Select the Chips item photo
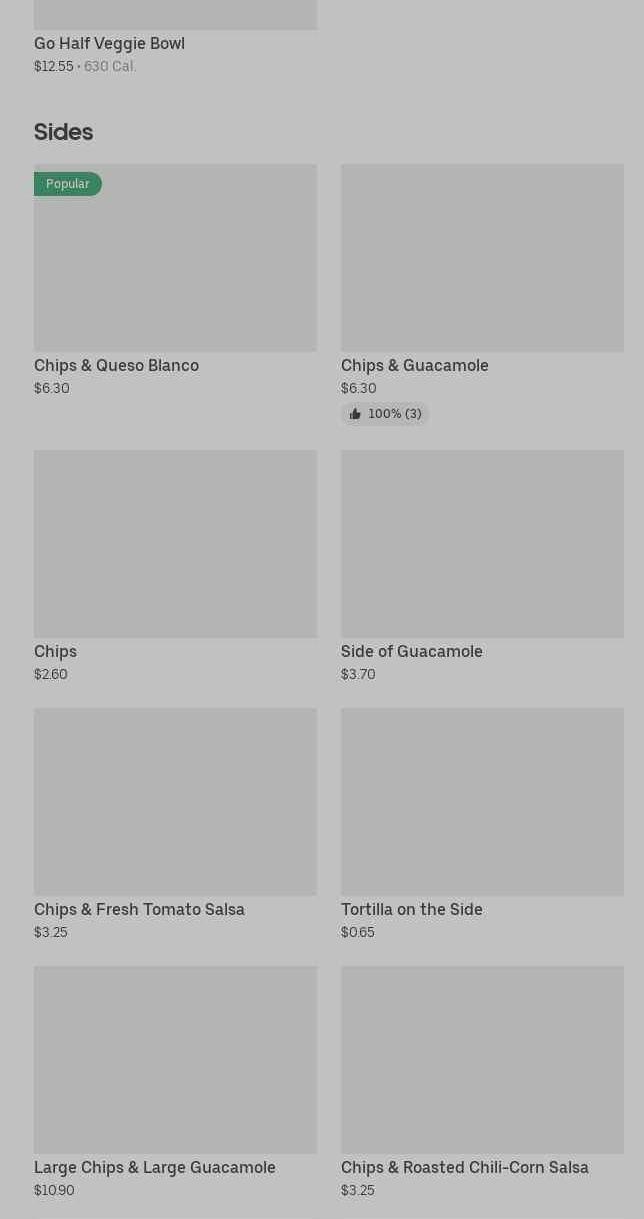 [175, 544]
